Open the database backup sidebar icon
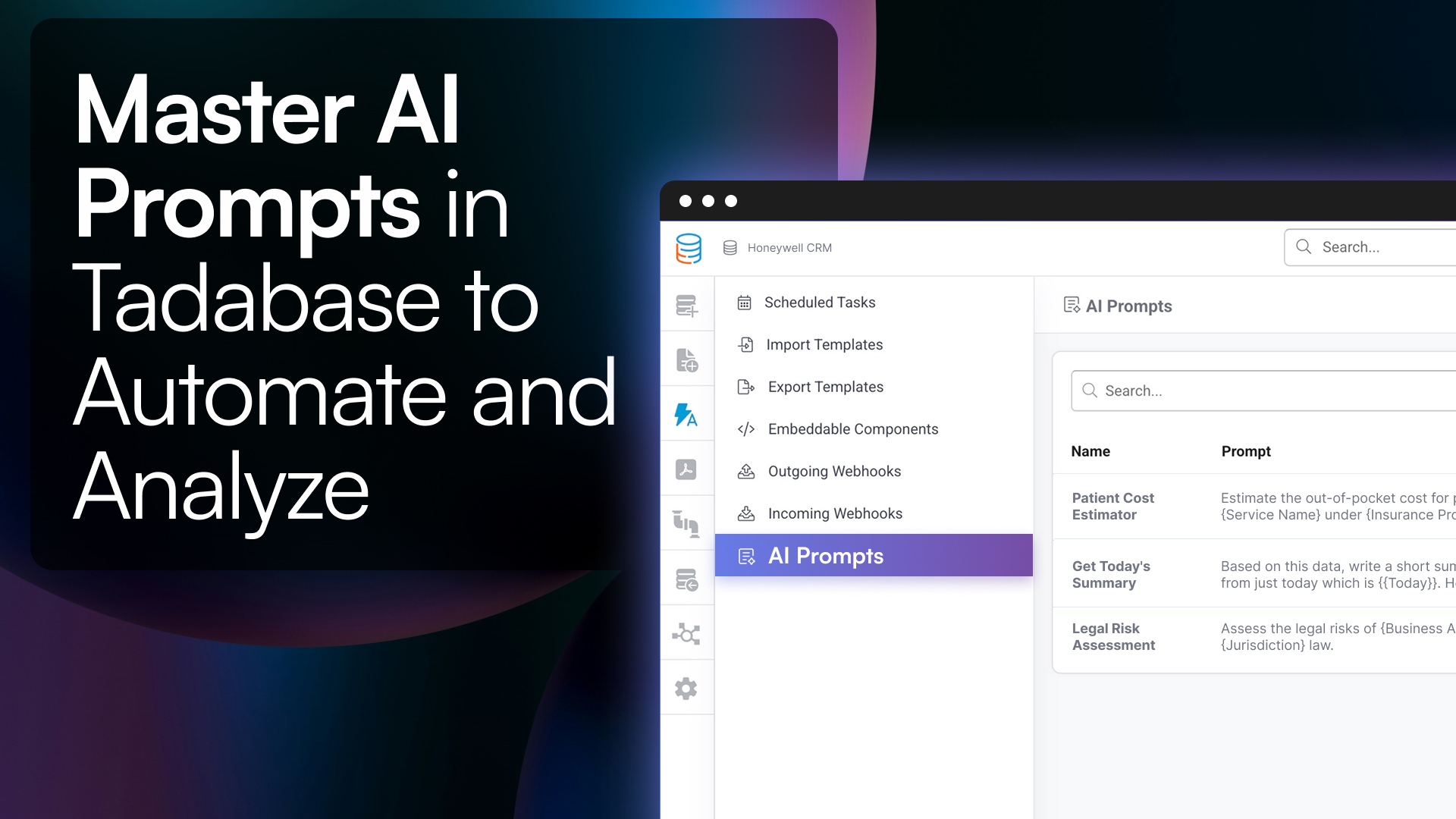1456x819 pixels. click(x=687, y=579)
